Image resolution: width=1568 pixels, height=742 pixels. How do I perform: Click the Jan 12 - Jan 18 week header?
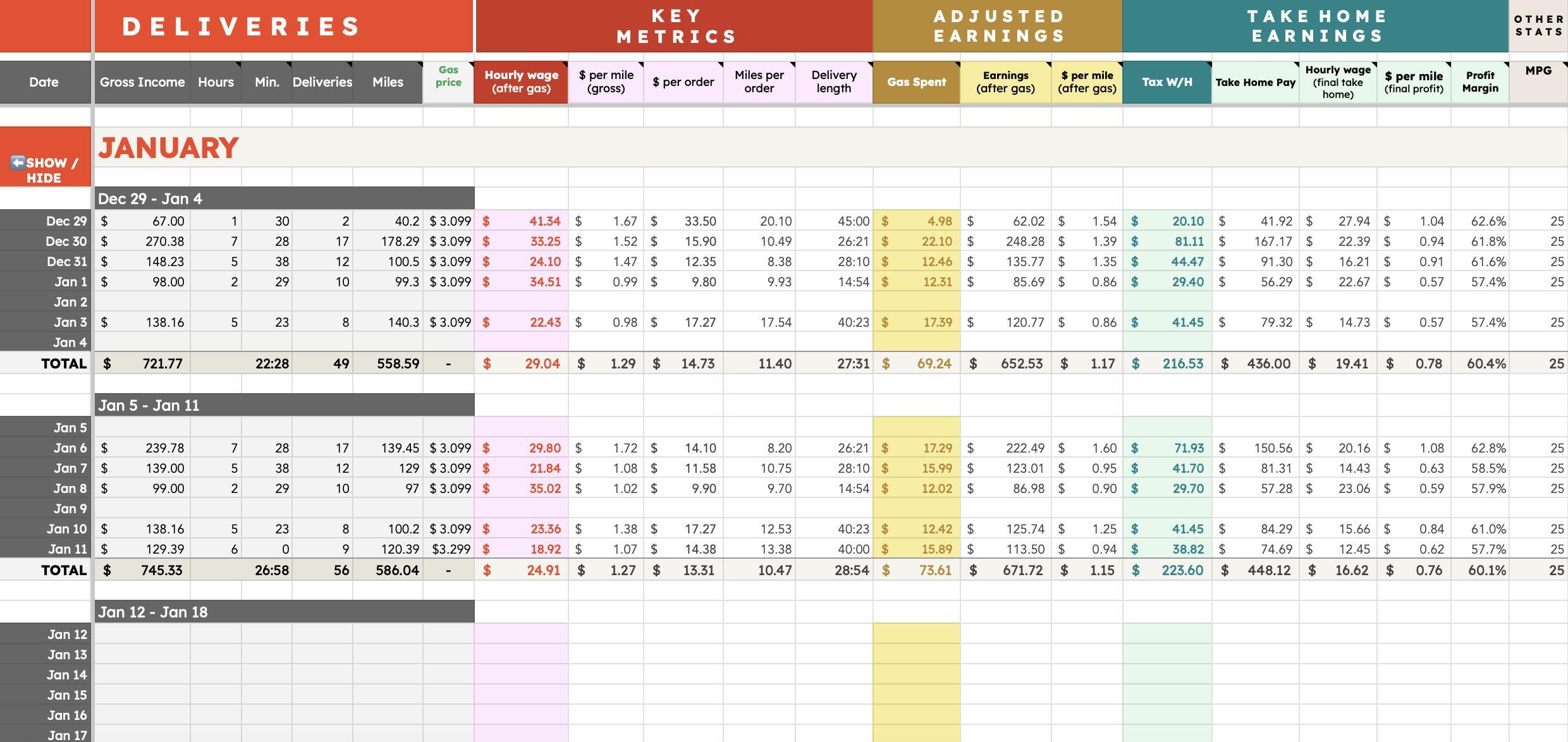[285, 612]
